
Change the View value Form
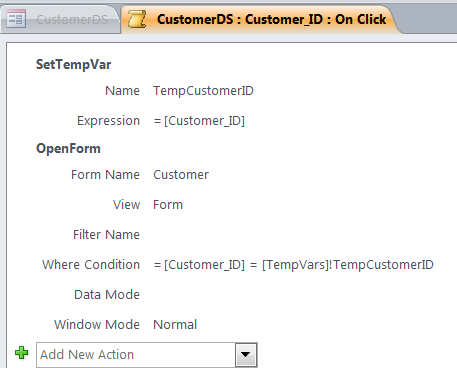168,205
